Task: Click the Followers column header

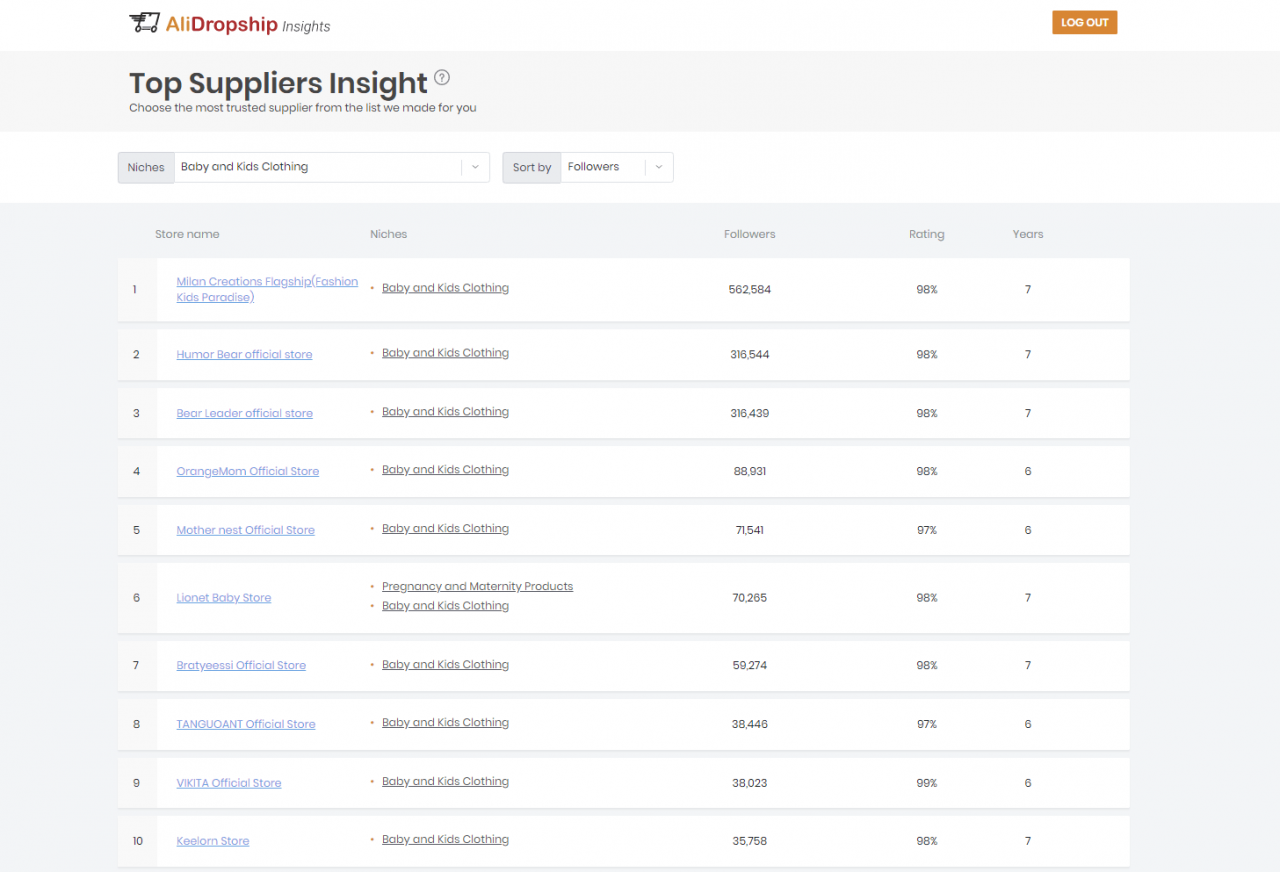Action: point(749,233)
